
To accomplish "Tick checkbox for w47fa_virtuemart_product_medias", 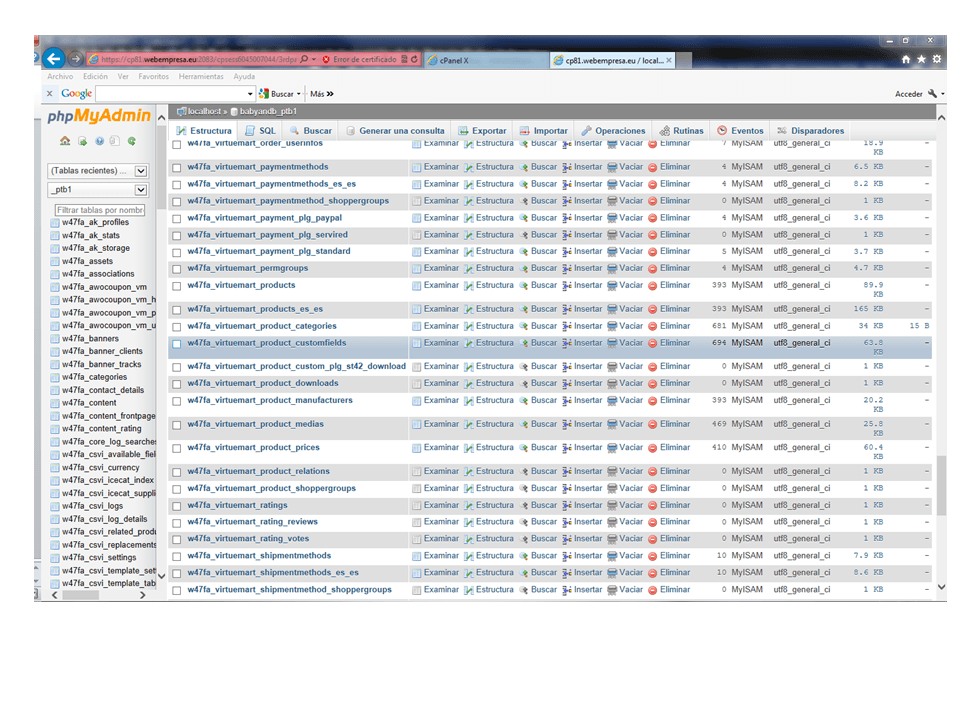I will [177, 425].
